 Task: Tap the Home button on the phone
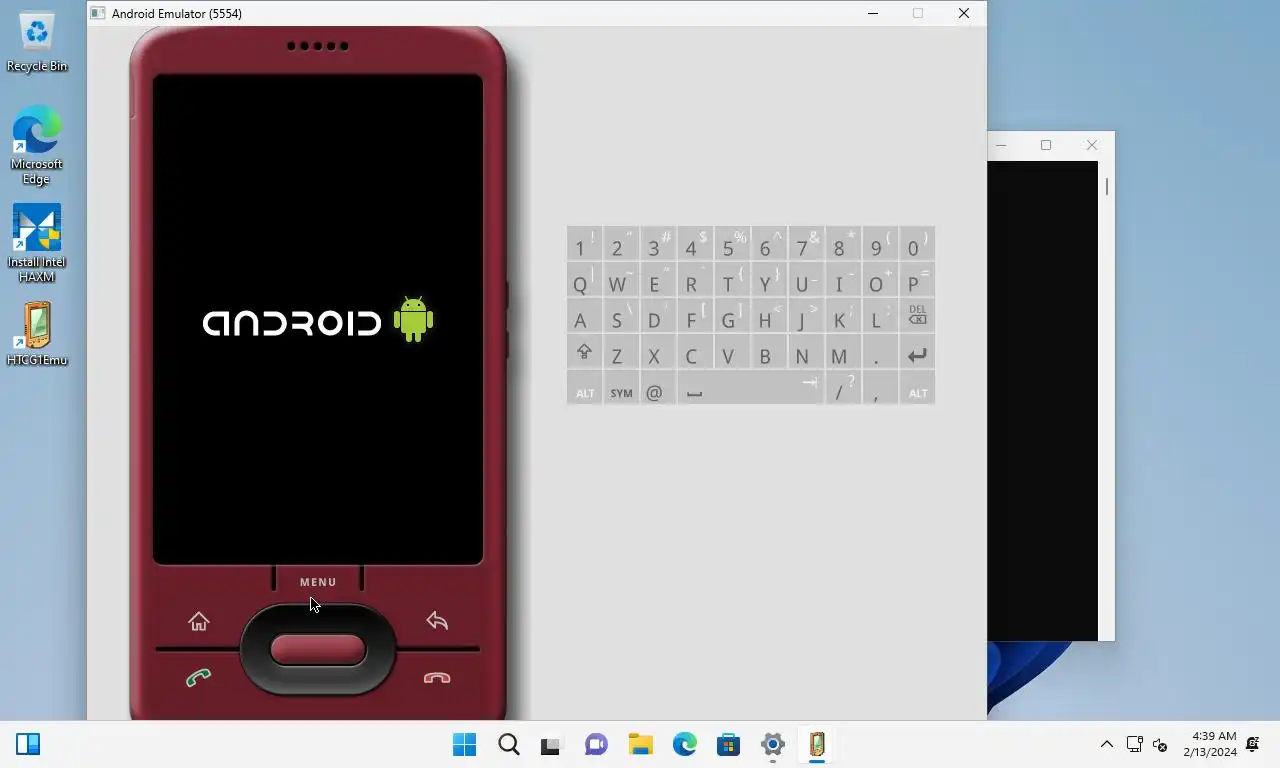pos(198,621)
